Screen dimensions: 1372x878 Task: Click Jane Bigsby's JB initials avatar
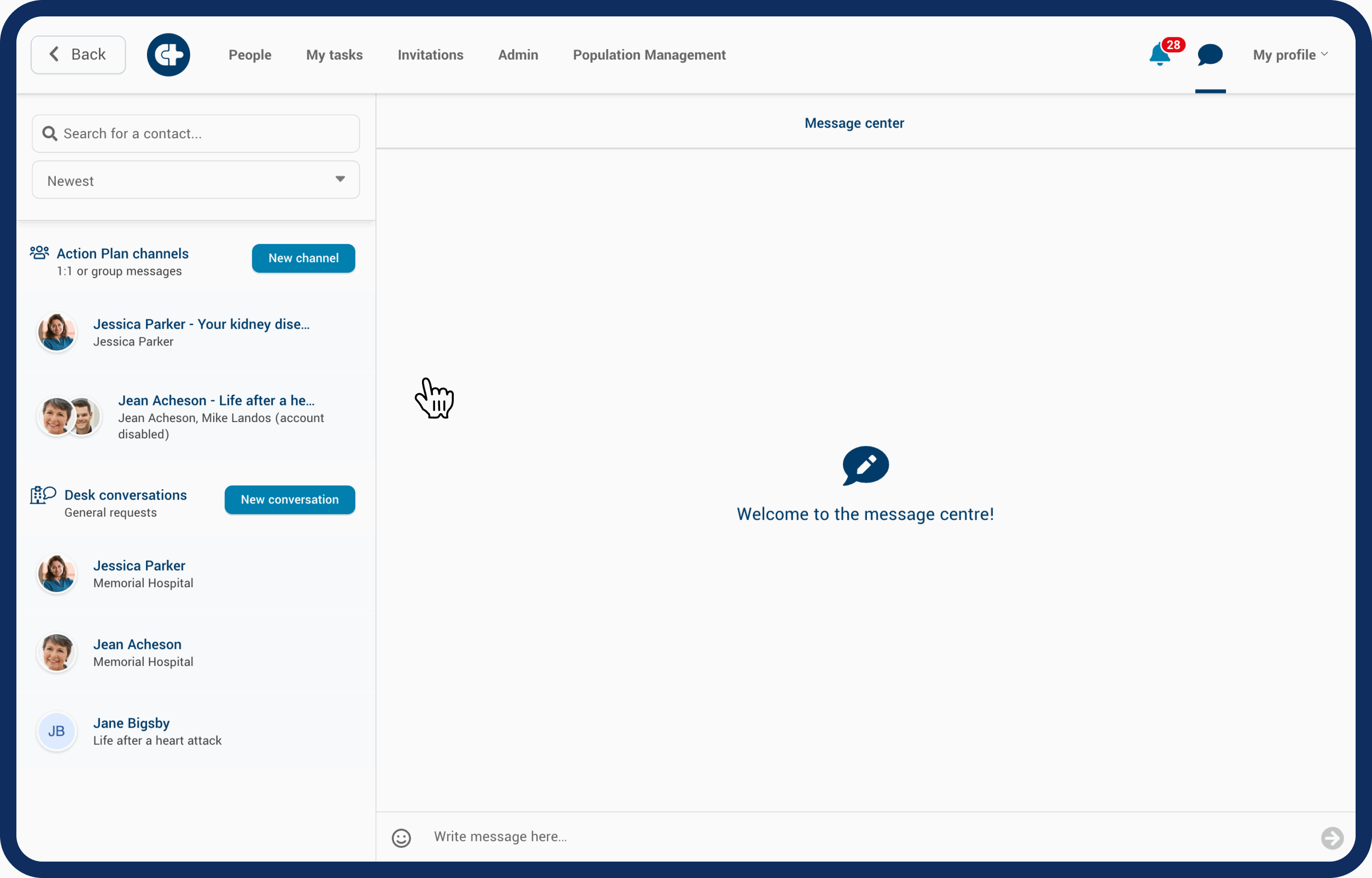(x=56, y=731)
